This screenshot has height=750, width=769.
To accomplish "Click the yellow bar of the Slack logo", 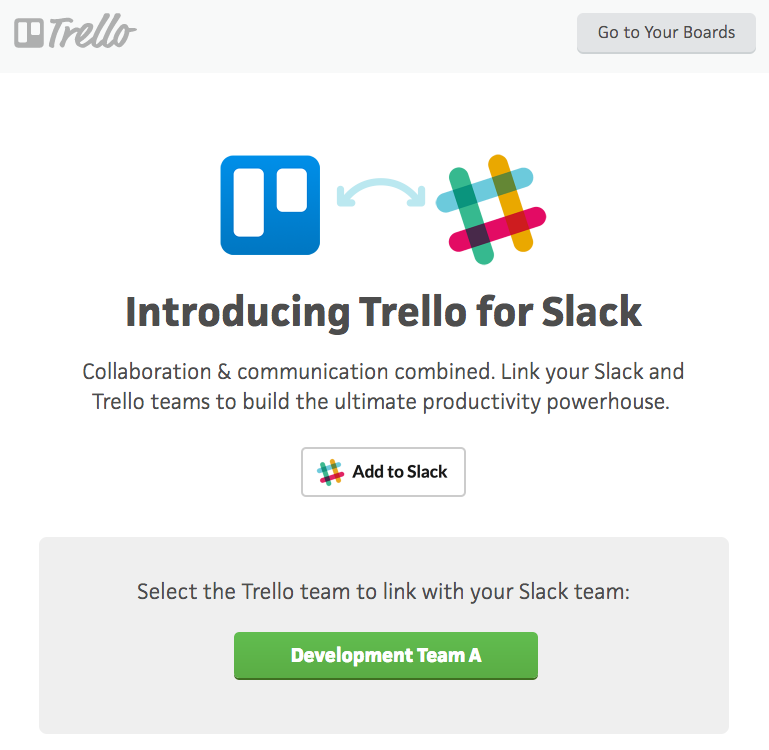I will pyautogui.click(x=511, y=203).
